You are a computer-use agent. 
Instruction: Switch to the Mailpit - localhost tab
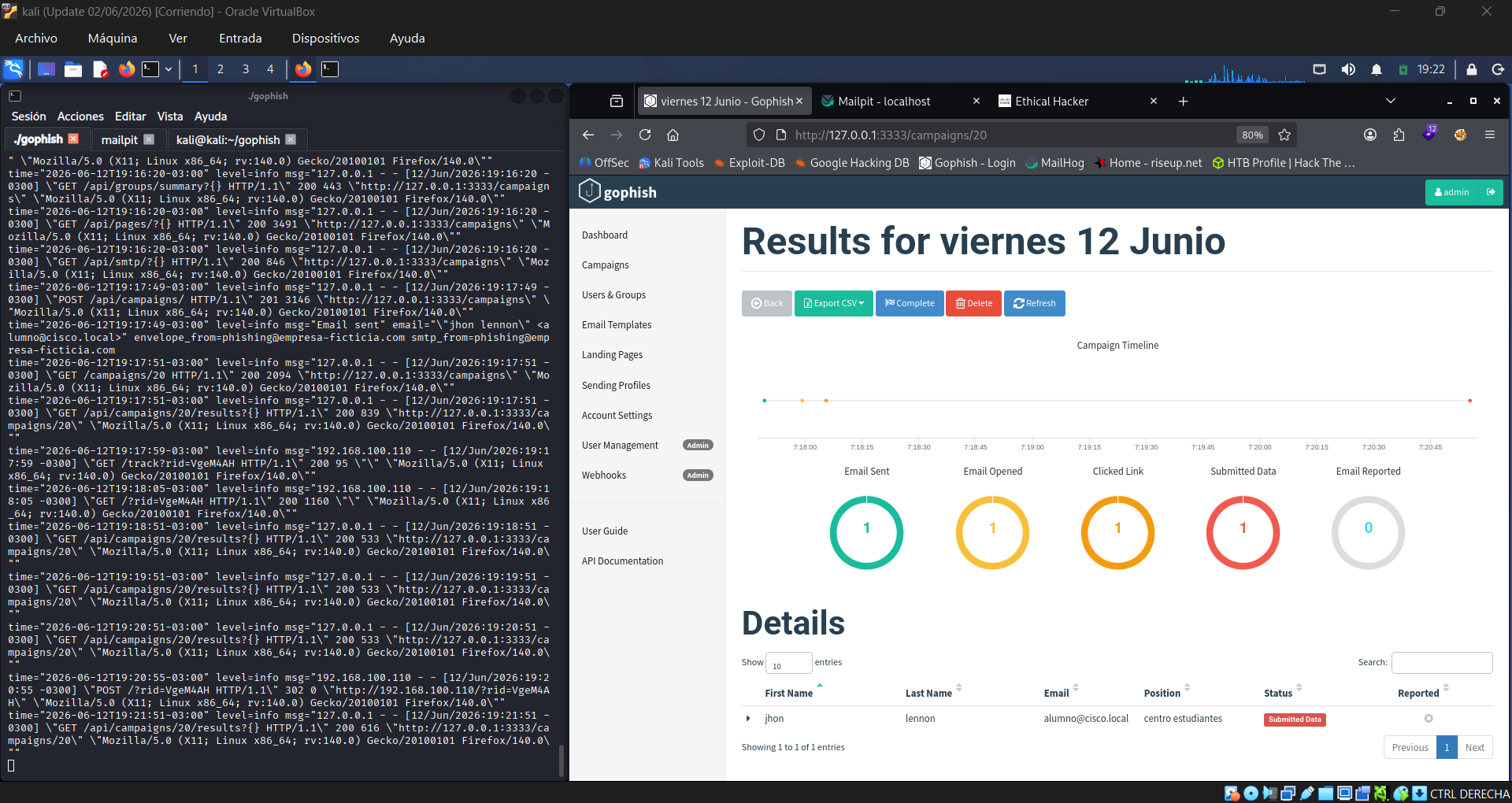click(884, 101)
